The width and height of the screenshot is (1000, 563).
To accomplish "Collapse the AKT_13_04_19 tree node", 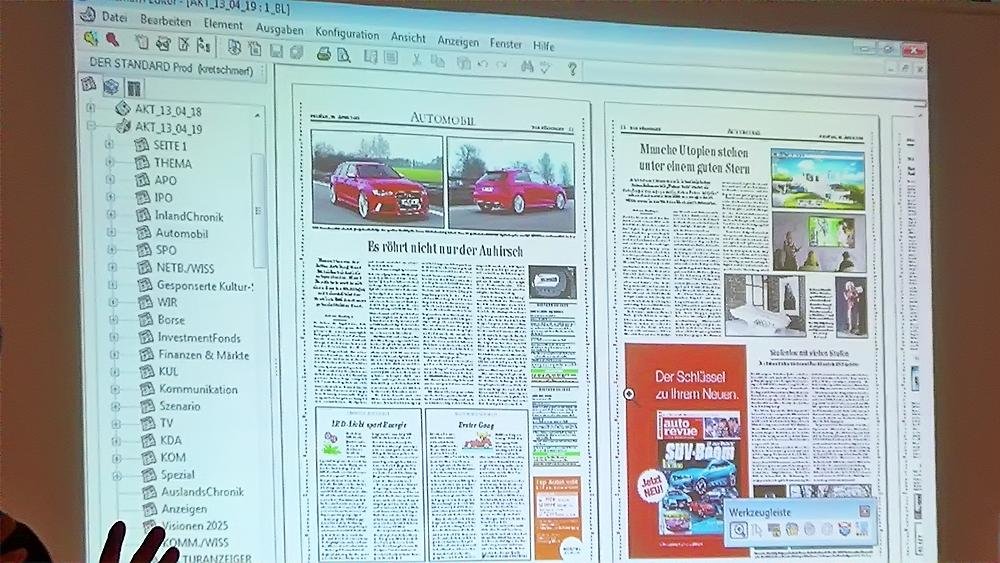I will tap(91, 127).
